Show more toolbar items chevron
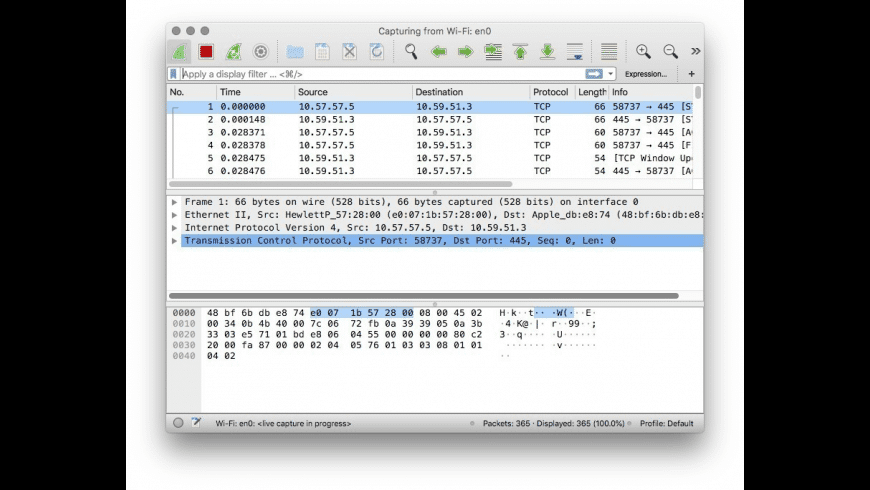 coord(695,51)
